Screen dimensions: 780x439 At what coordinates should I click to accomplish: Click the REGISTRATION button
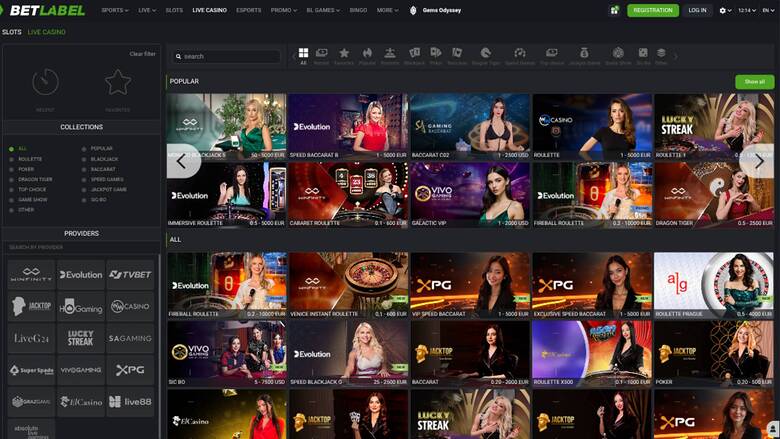click(653, 10)
